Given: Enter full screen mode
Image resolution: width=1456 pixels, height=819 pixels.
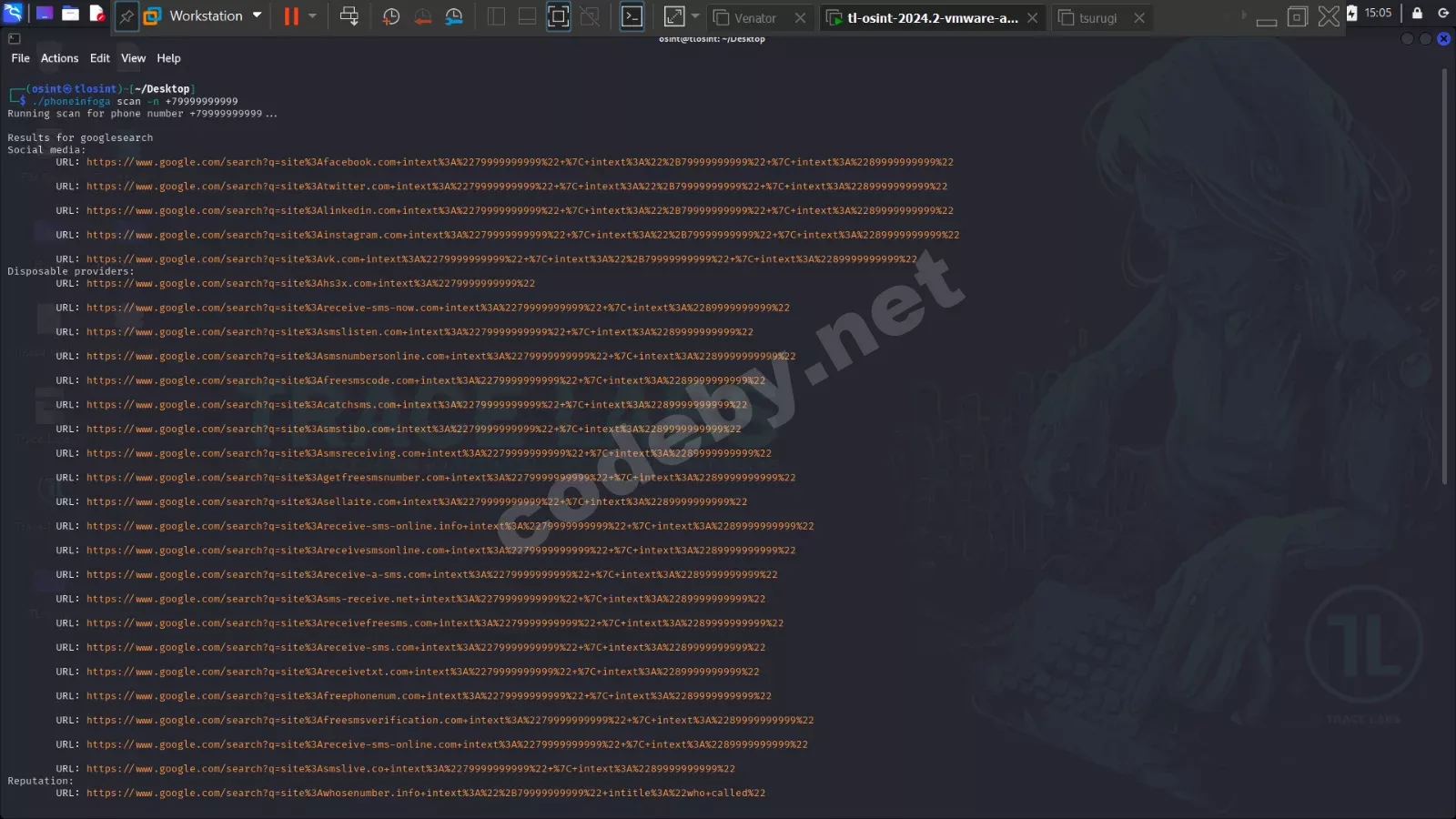Looking at the screenshot, I should click(558, 15).
